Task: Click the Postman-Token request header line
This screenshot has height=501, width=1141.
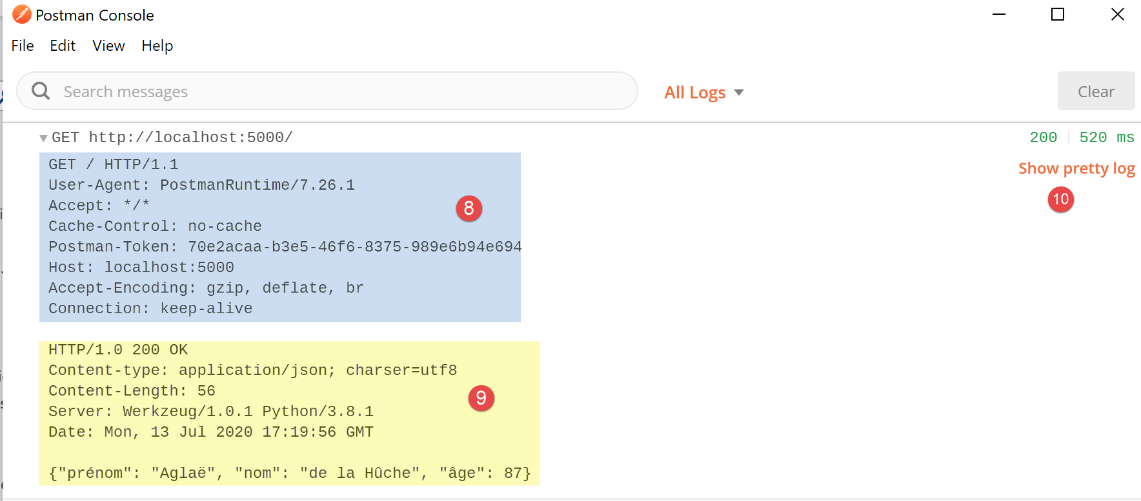Action: tap(285, 247)
